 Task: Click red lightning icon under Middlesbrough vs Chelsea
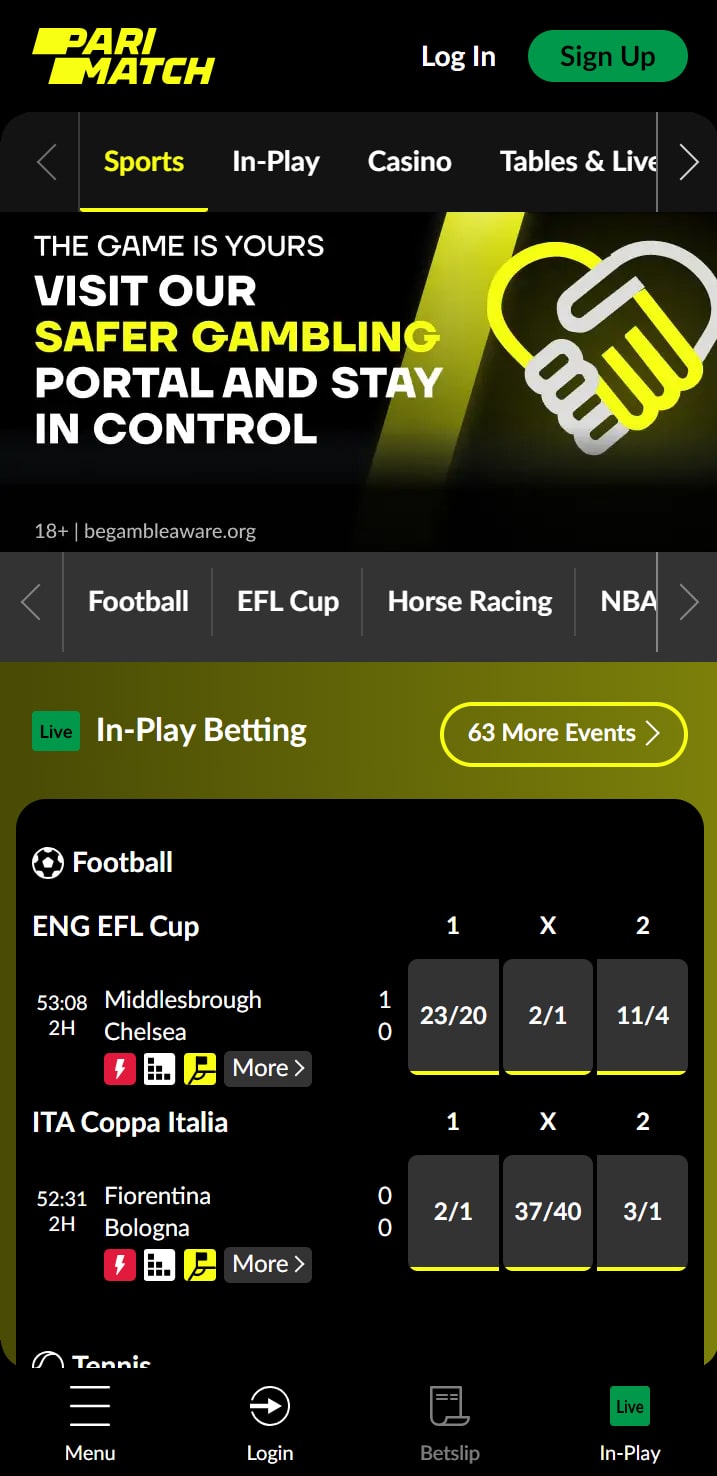pyautogui.click(x=120, y=1069)
